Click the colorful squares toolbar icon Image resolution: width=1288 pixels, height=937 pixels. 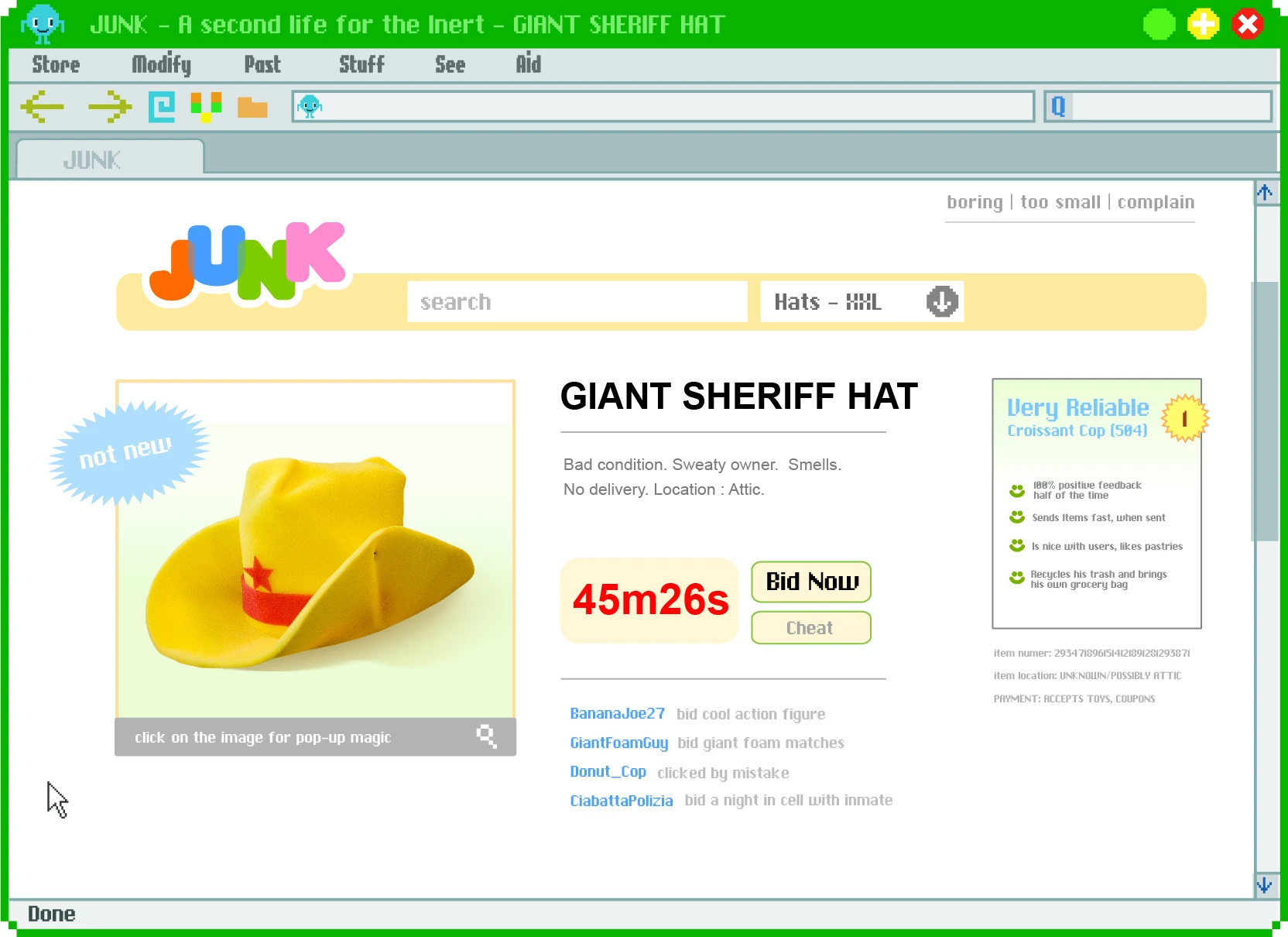tap(206, 107)
